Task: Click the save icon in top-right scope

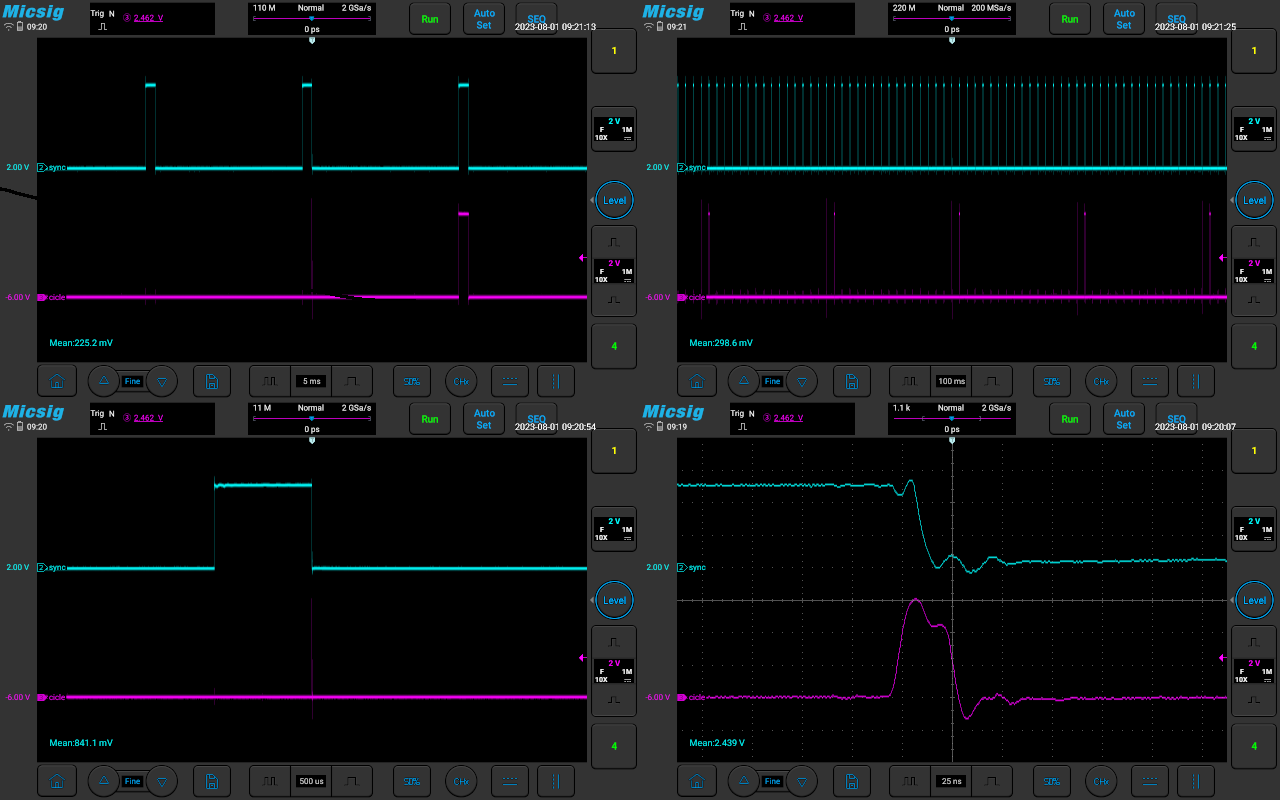Action: tap(851, 381)
